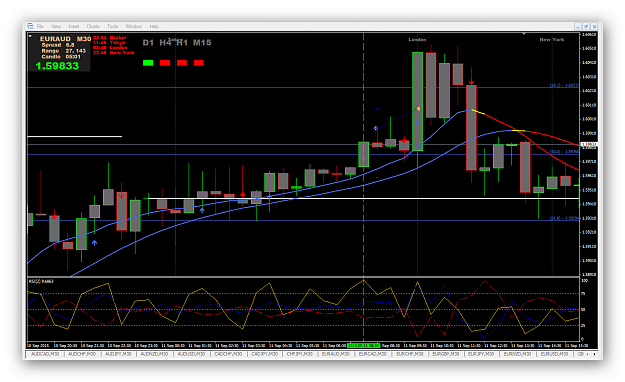The width and height of the screenshot is (625, 382).
Task: Open the File menu
Action: (40, 26)
